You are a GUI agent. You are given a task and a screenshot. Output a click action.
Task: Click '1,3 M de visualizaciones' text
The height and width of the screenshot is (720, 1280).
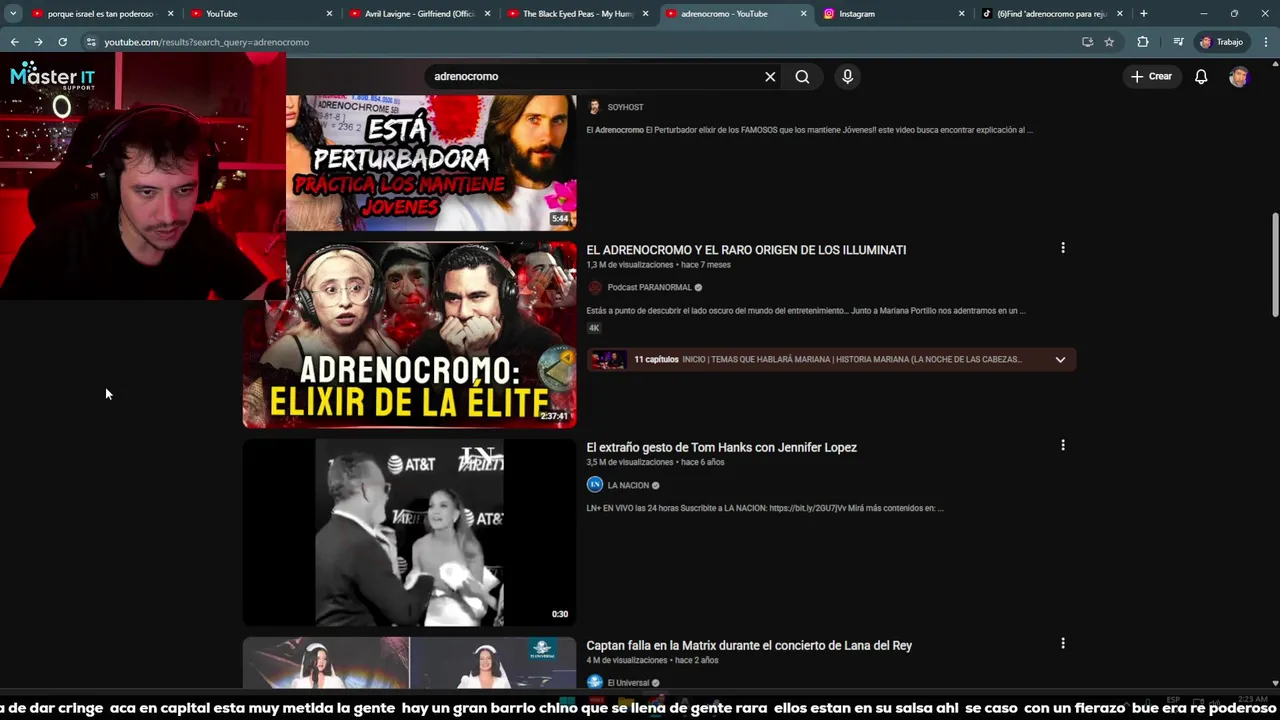pos(630,265)
